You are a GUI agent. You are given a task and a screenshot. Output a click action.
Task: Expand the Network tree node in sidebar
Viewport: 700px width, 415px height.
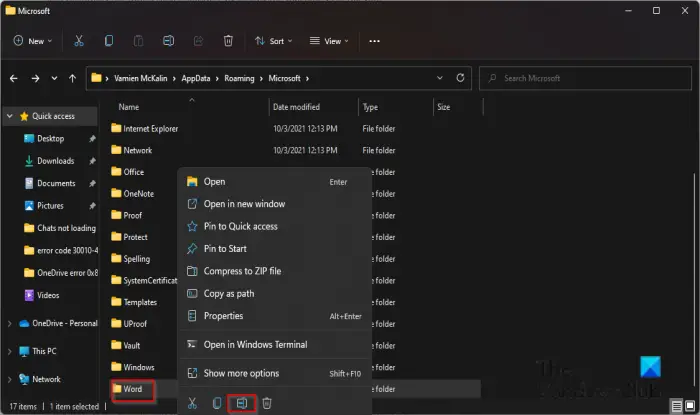[x=9, y=380]
